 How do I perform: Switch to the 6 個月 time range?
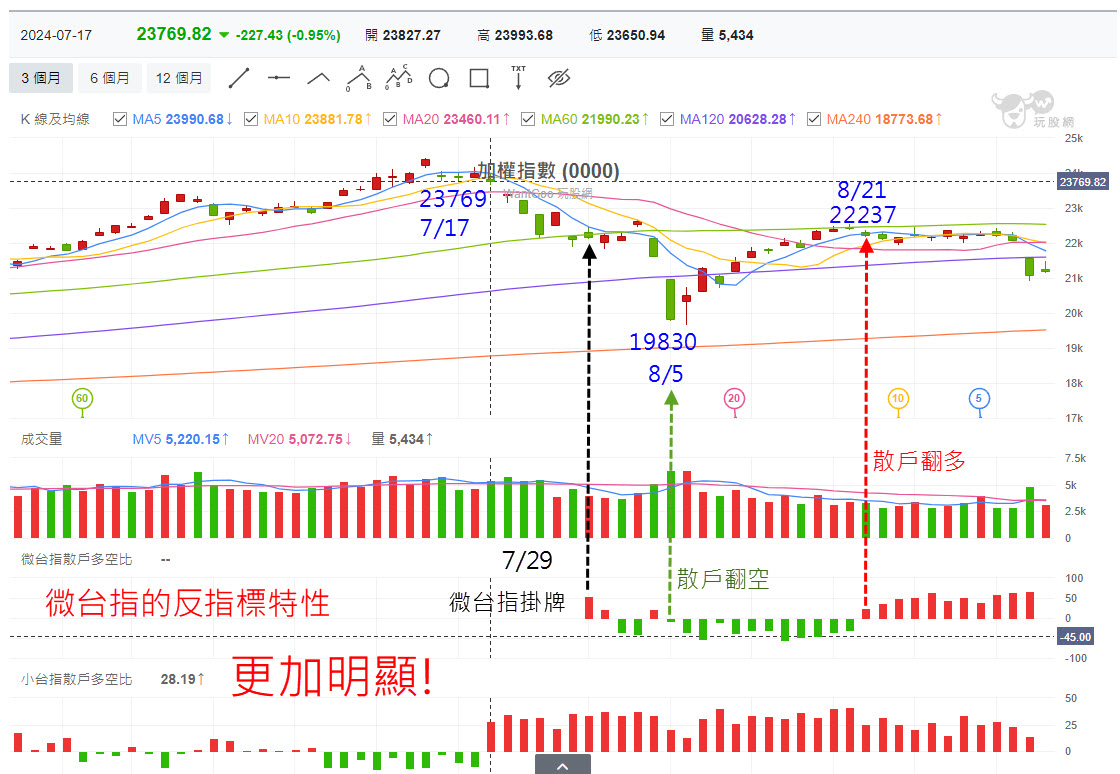click(109, 78)
